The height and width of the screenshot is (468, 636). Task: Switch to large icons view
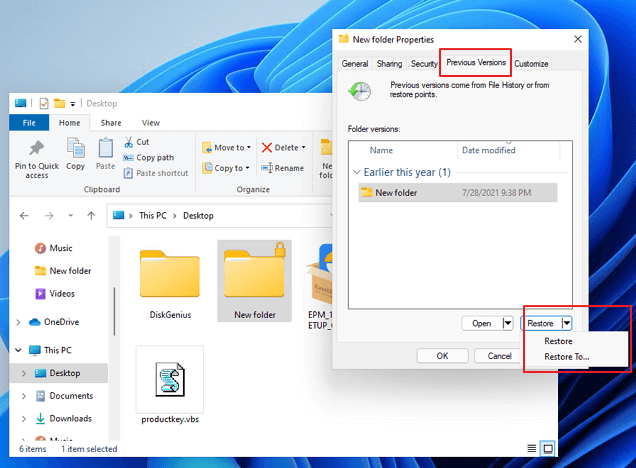[x=548, y=448]
